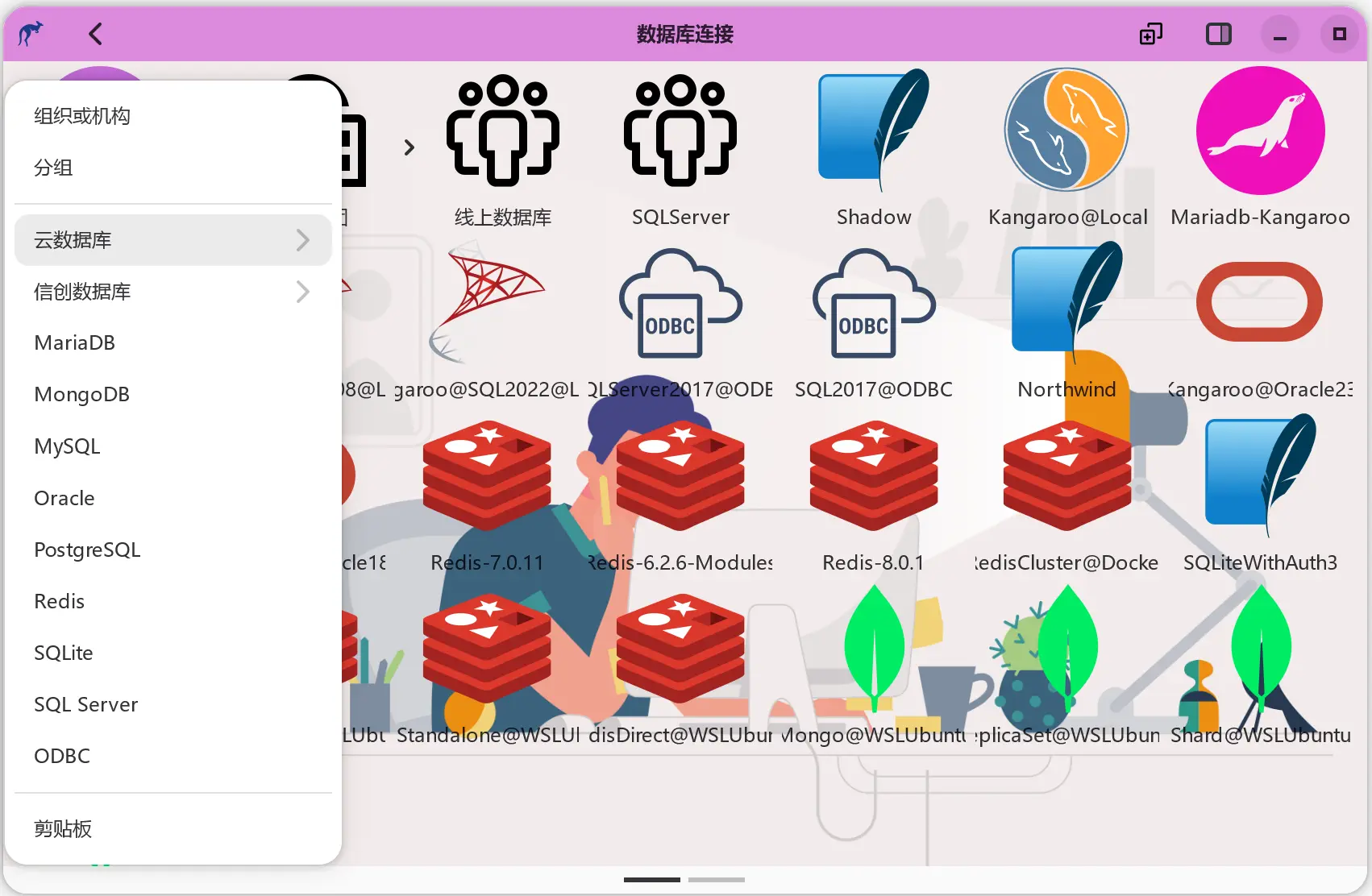
Task: Go back using the title bar arrow
Action: tap(95, 34)
